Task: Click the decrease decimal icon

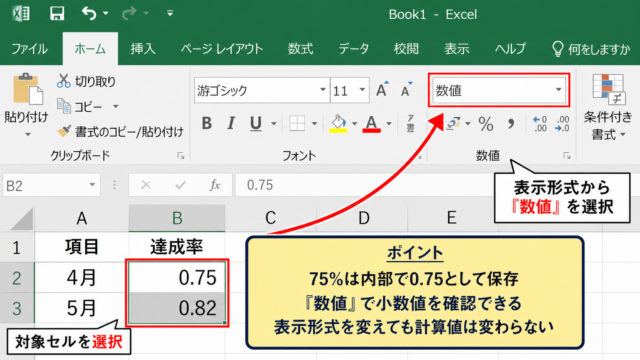Action: (562, 123)
